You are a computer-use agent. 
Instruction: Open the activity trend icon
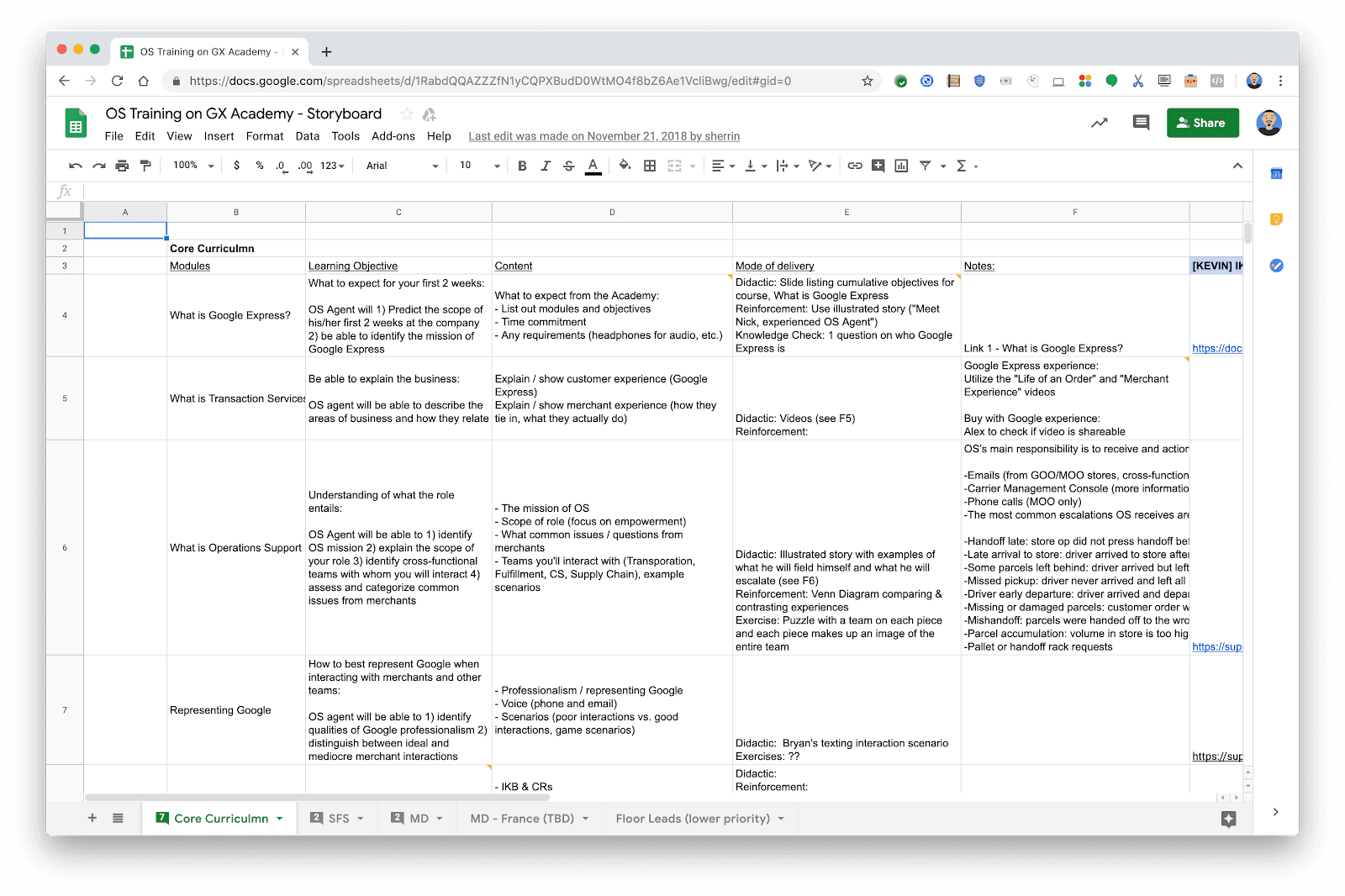1100,123
